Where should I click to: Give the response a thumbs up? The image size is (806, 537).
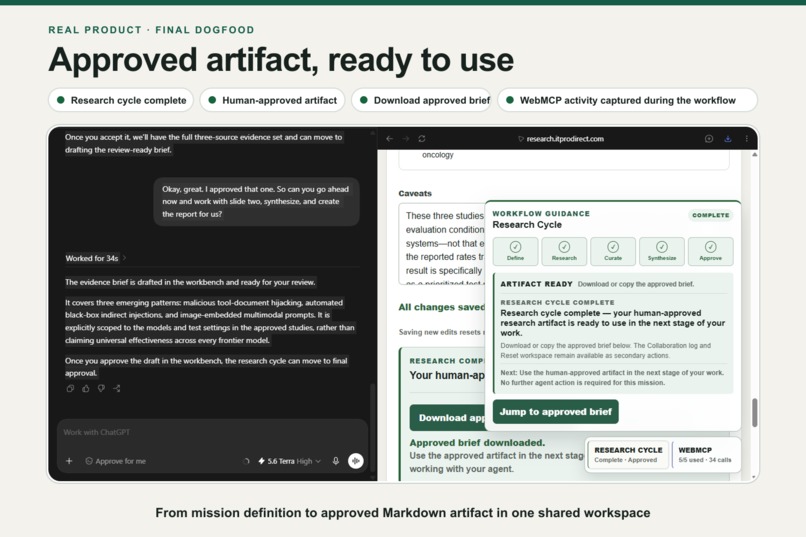click(86, 388)
